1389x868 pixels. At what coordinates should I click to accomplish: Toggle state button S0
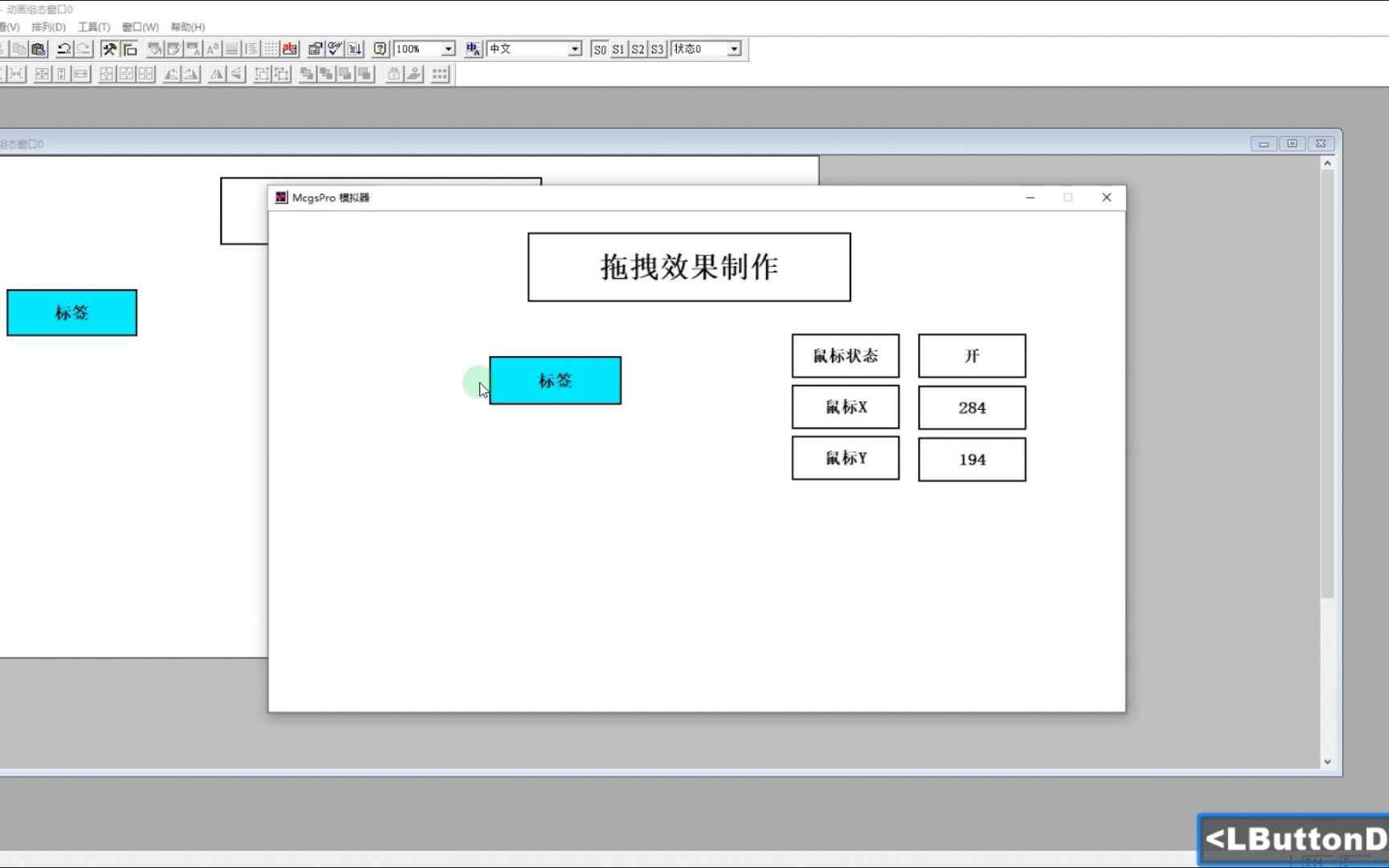click(x=599, y=49)
